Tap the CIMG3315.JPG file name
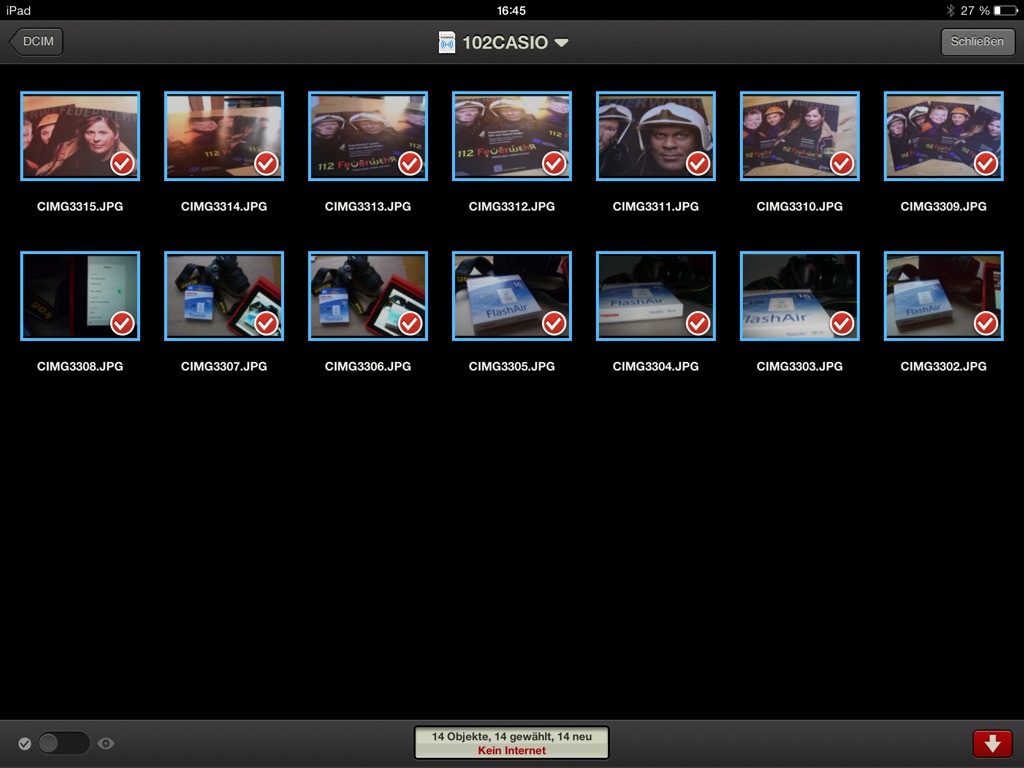Image resolution: width=1024 pixels, height=768 pixels. coord(80,206)
